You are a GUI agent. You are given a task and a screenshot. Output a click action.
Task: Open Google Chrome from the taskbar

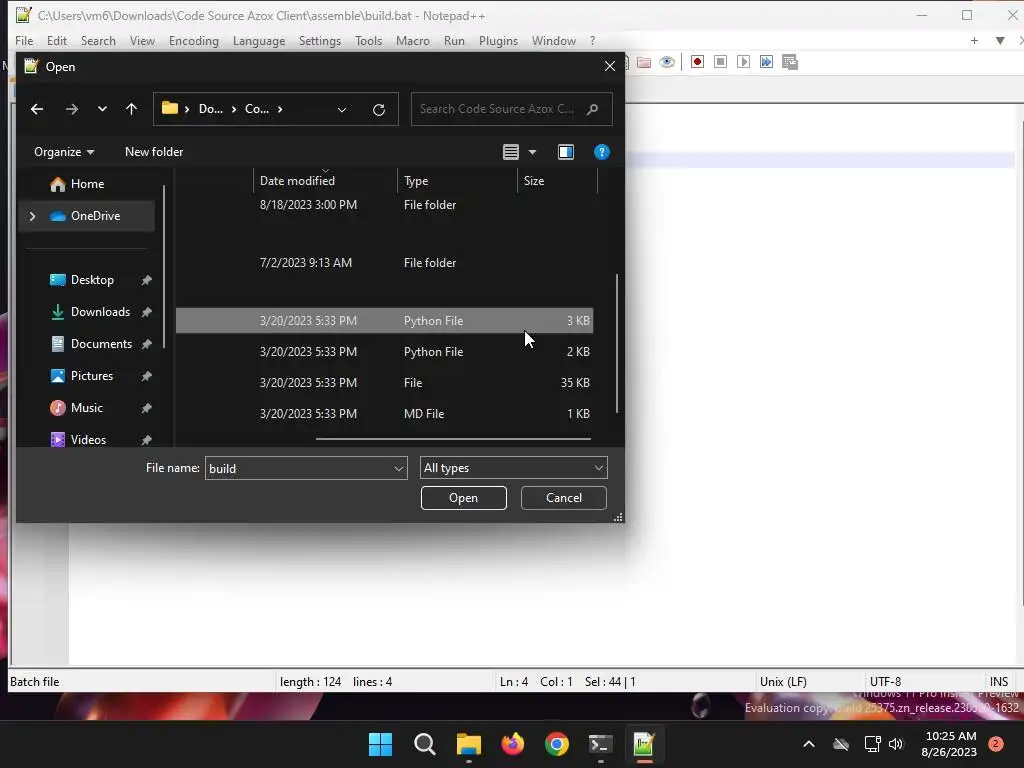pyautogui.click(x=556, y=744)
